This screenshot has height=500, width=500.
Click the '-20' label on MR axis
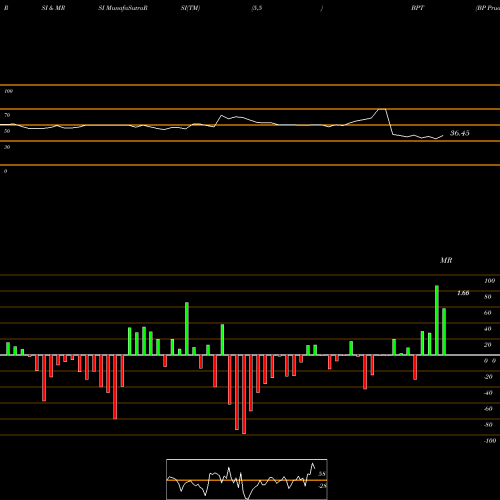[x=488, y=377]
